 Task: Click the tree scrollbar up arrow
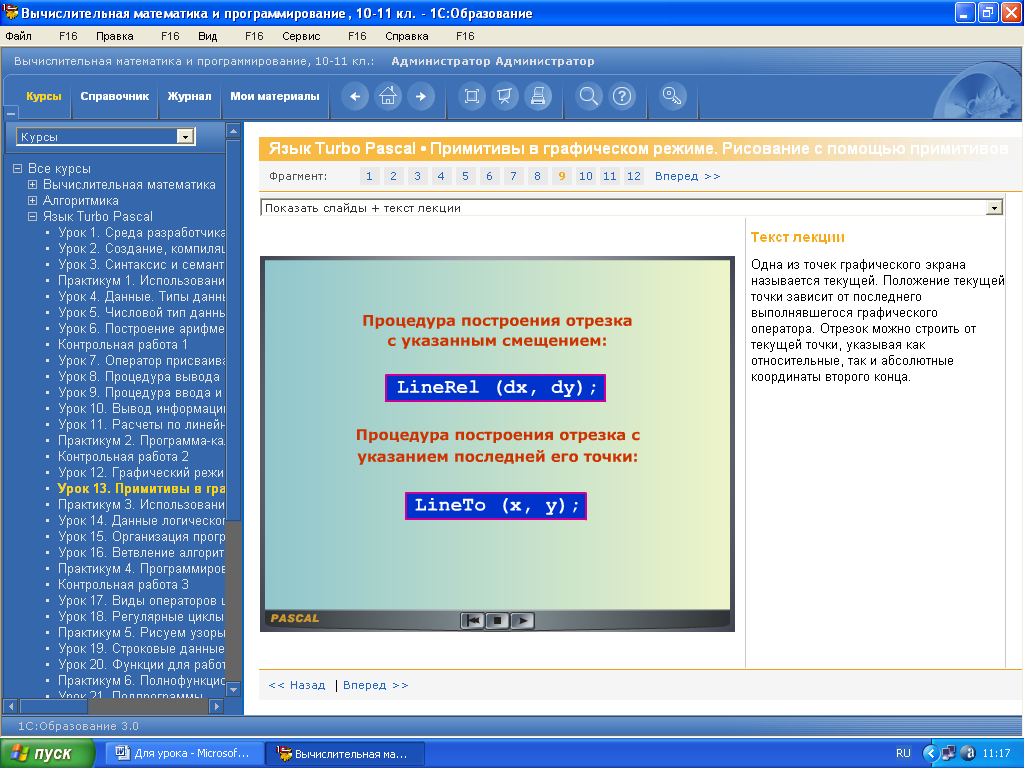coord(233,131)
